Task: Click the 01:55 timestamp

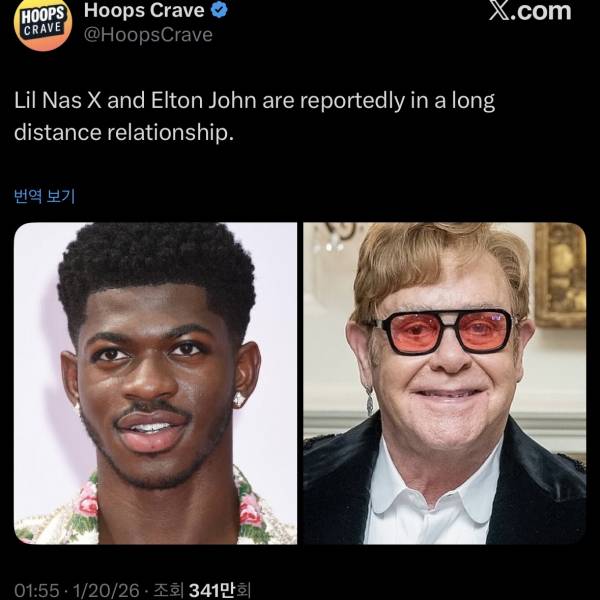Action: 37,590
